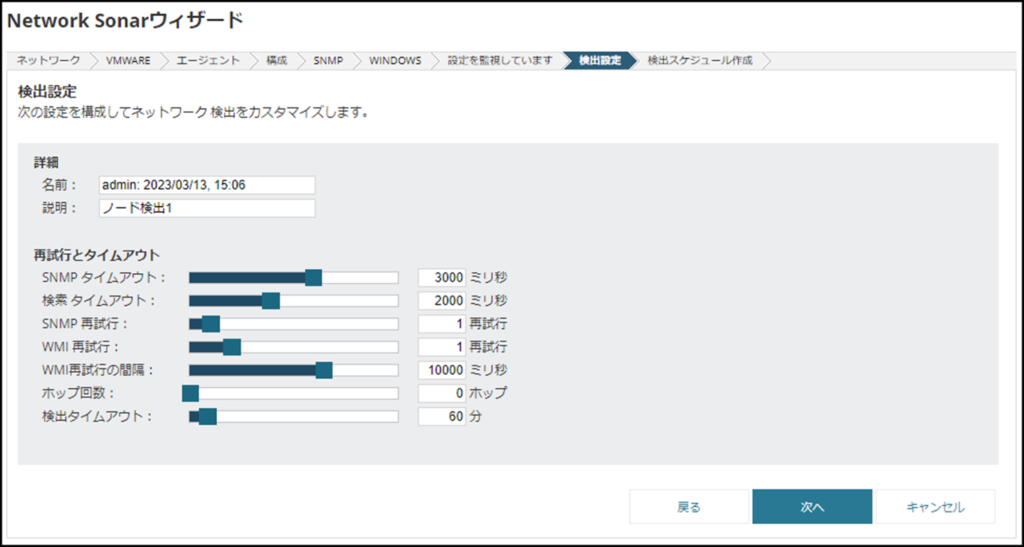Image resolution: width=1024 pixels, height=547 pixels.
Task: Click the 詳細 section label
Action: (x=47, y=163)
